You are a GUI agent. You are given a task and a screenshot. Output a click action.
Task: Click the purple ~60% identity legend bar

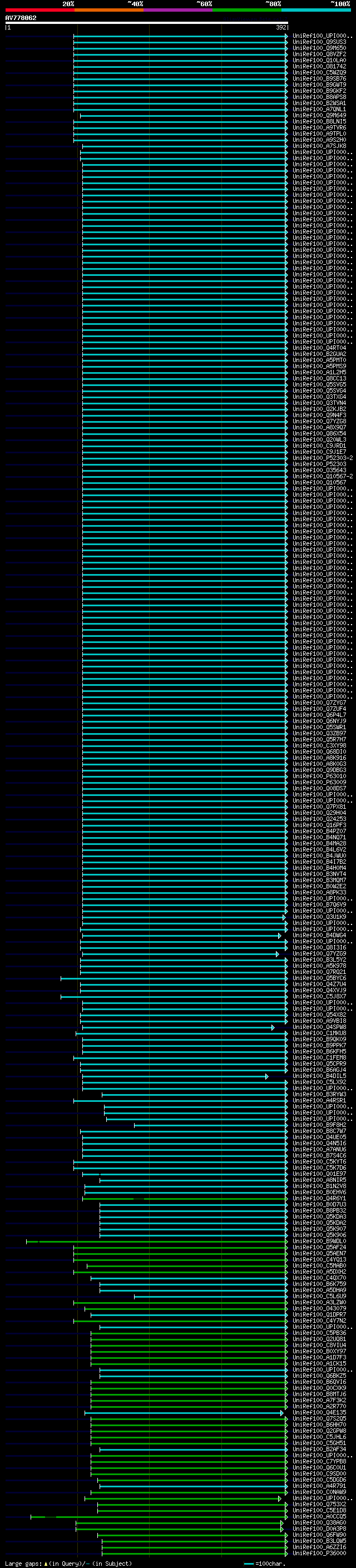pos(177,10)
